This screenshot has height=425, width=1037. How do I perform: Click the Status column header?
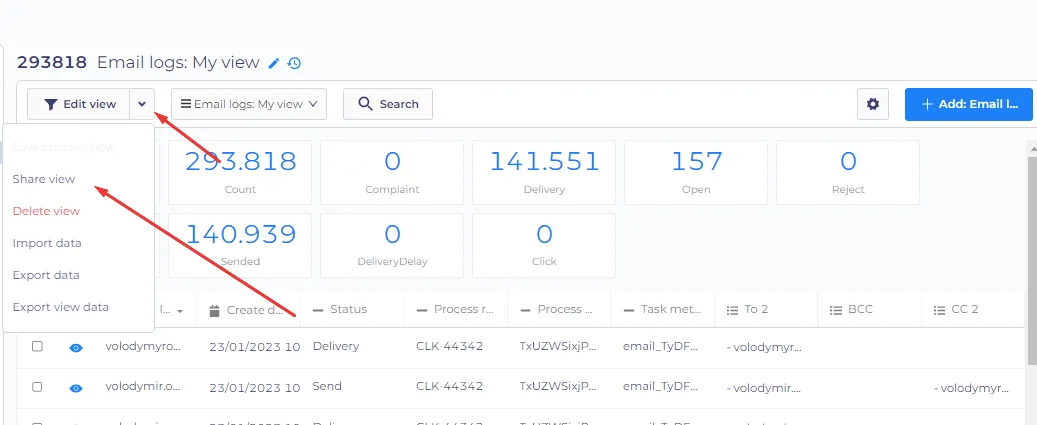pyautogui.click(x=352, y=309)
